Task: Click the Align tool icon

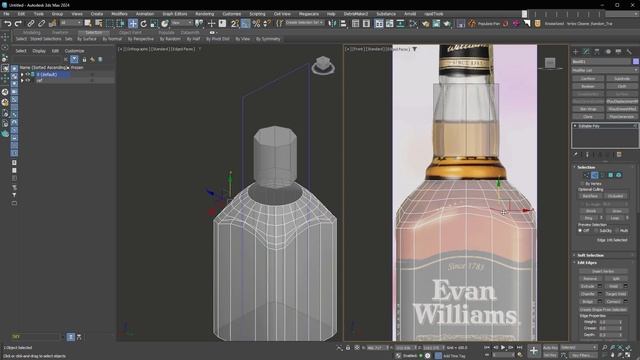Action: tap(343, 24)
